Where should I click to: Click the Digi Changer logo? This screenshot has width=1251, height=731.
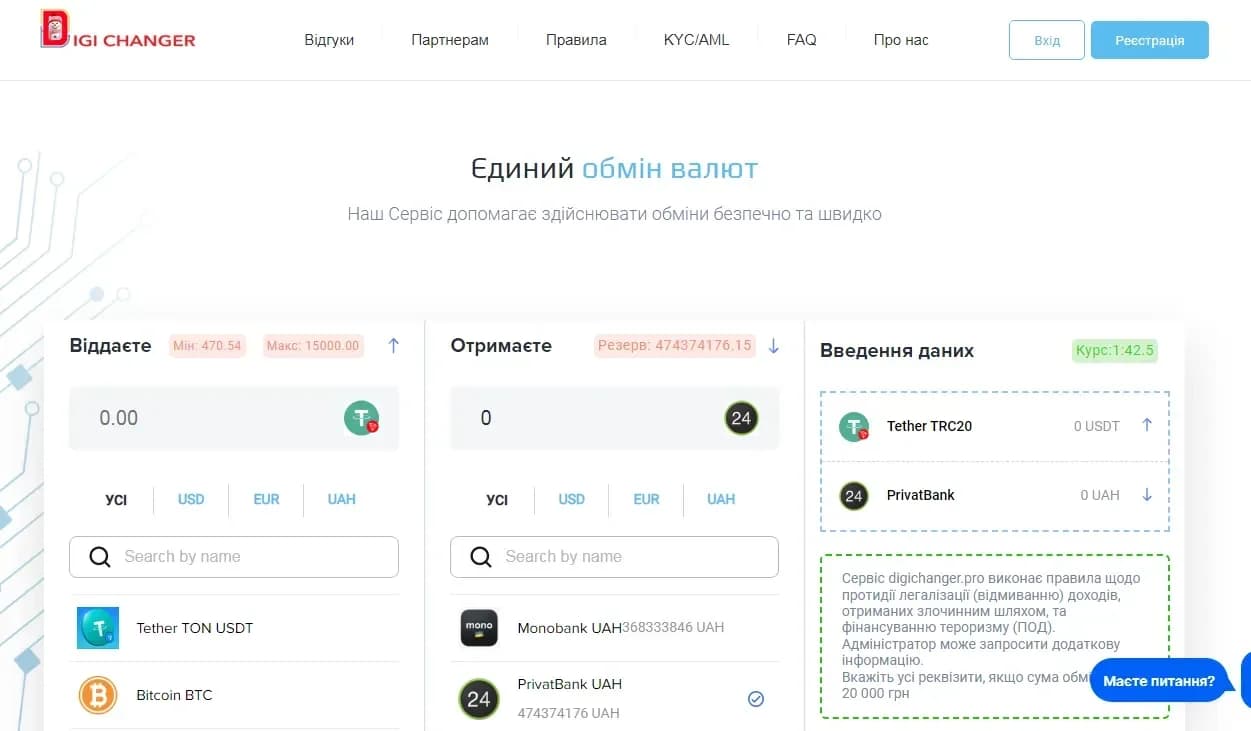point(118,31)
